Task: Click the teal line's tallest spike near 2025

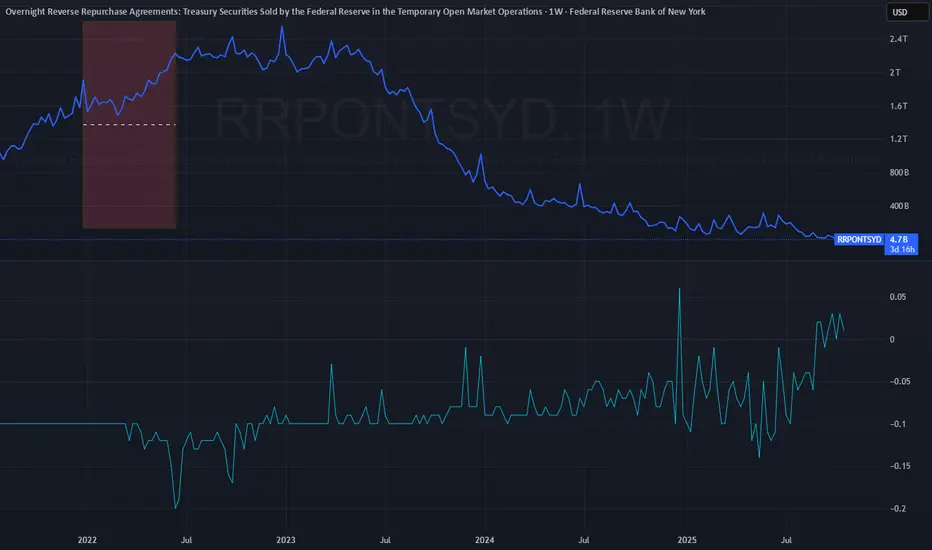Action: [x=679, y=291]
